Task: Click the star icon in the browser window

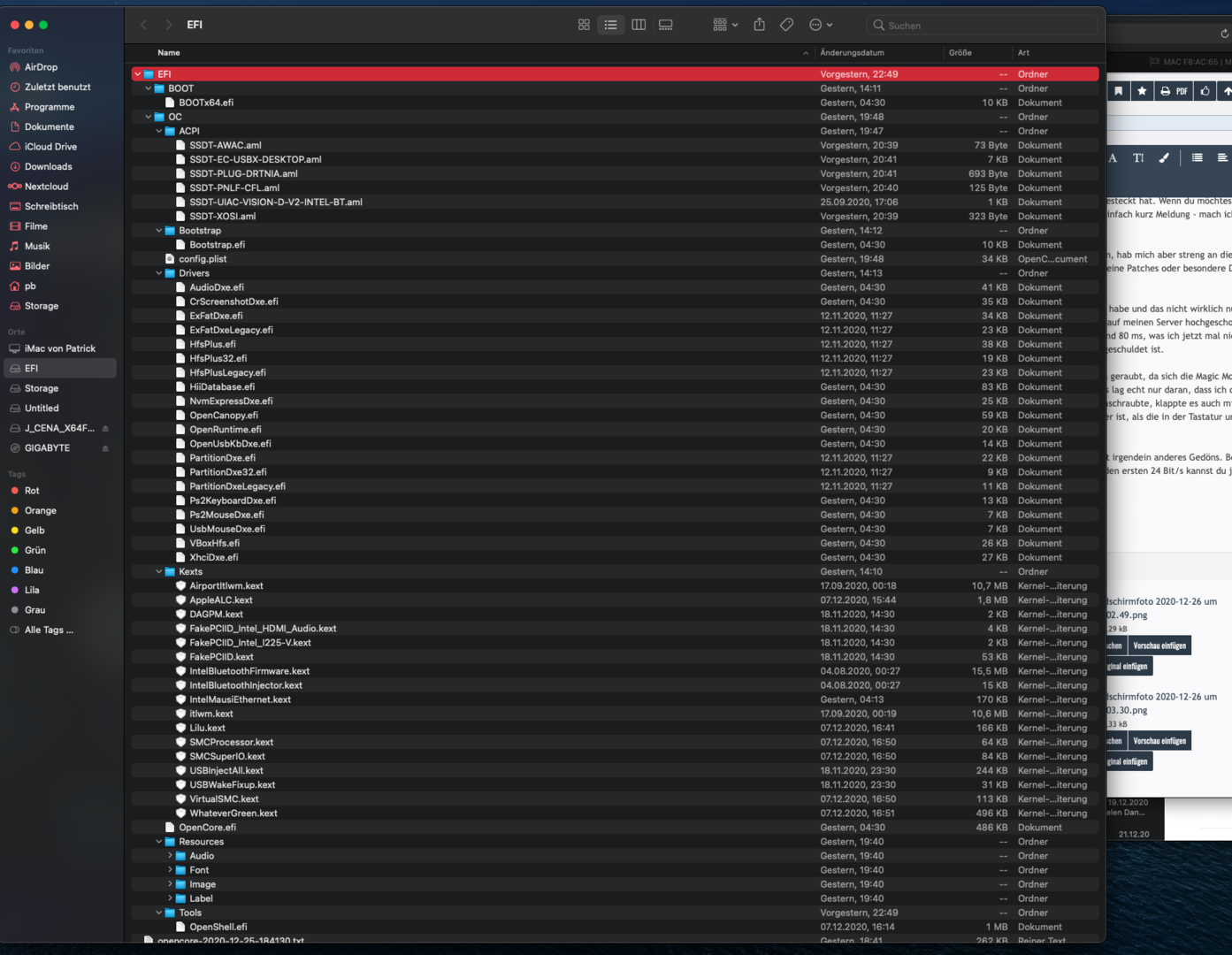Action: pyautogui.click(x=1142, y=91)
